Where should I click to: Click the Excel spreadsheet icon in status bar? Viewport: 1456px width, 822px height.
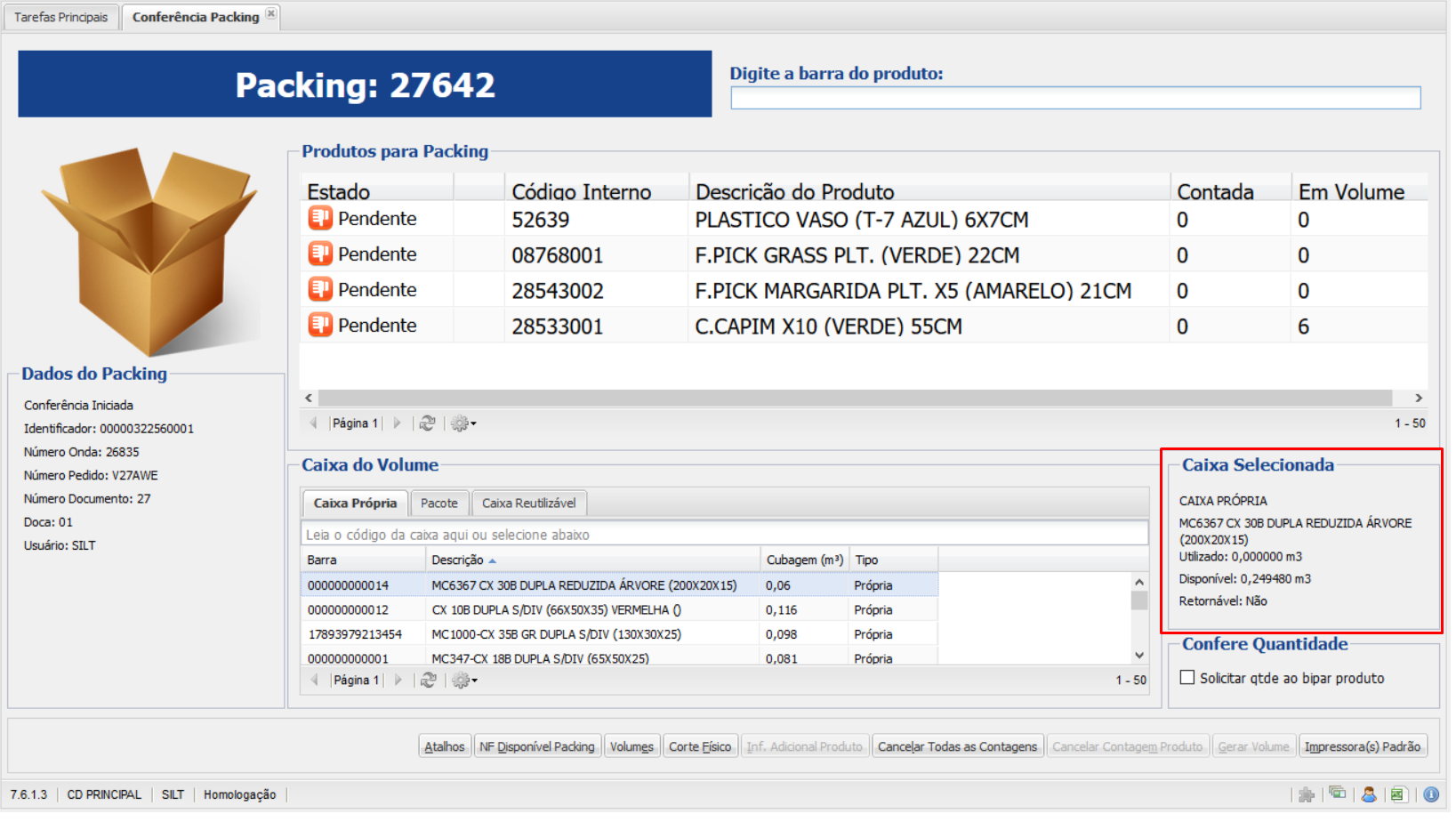tap(1398, 795)
